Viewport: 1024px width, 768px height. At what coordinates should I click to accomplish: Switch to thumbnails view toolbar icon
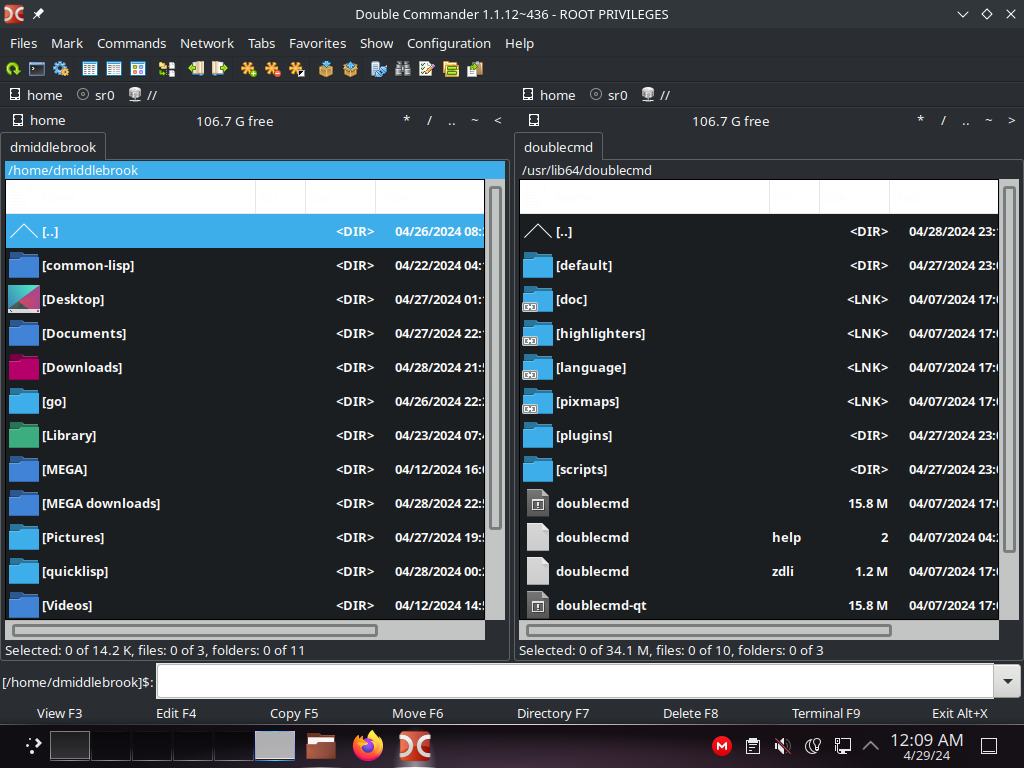138,69
